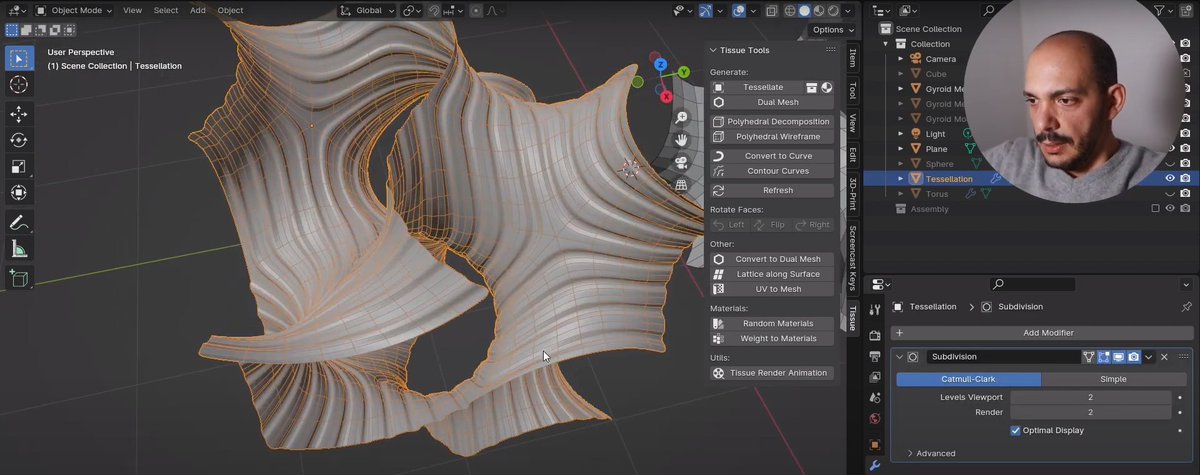Collapse the Tissue Tools panel
Image resolution: width=1200 pixels, height=475 pixels.
713,50
